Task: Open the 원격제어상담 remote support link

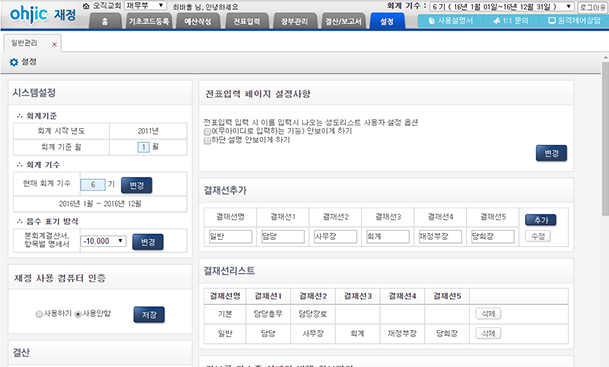Action: (574, 21)
